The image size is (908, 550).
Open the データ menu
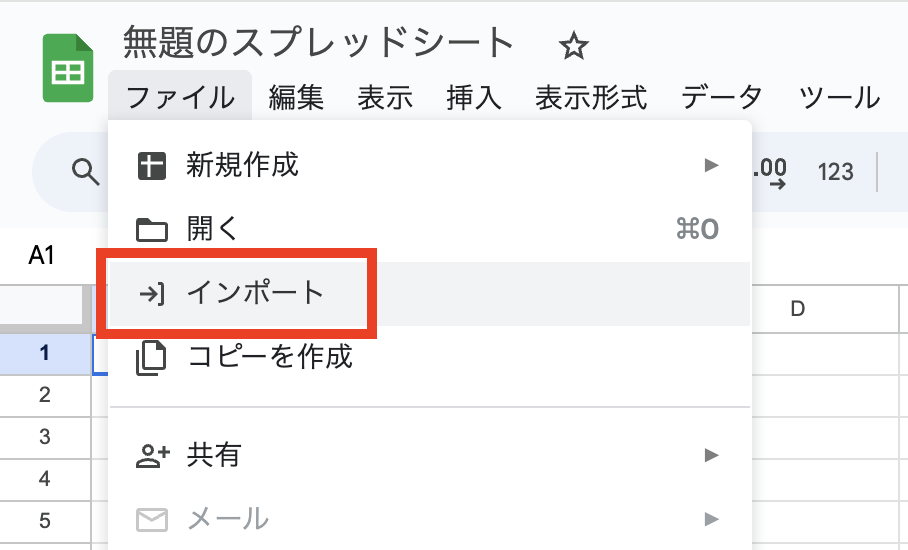pyautogui.click(x=722, y=98)
